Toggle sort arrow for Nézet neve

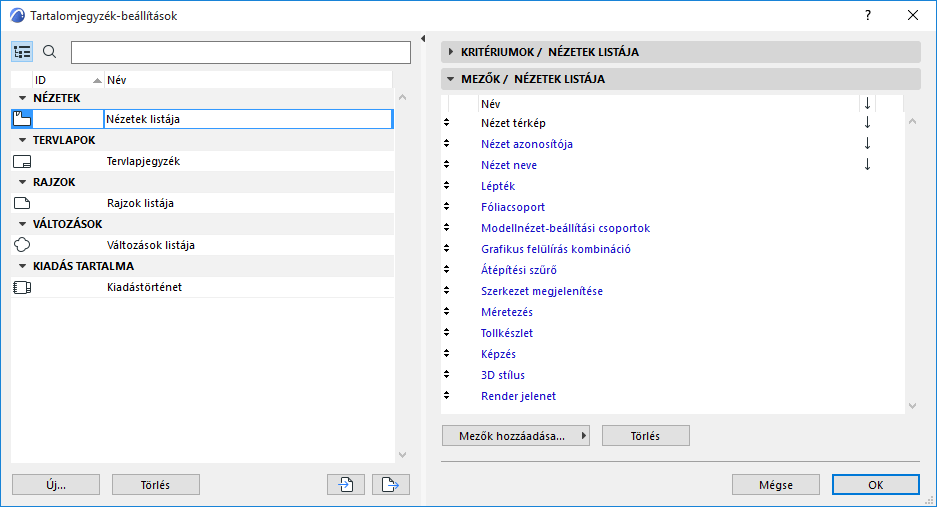pyautogui.click(x=867, y=165)
